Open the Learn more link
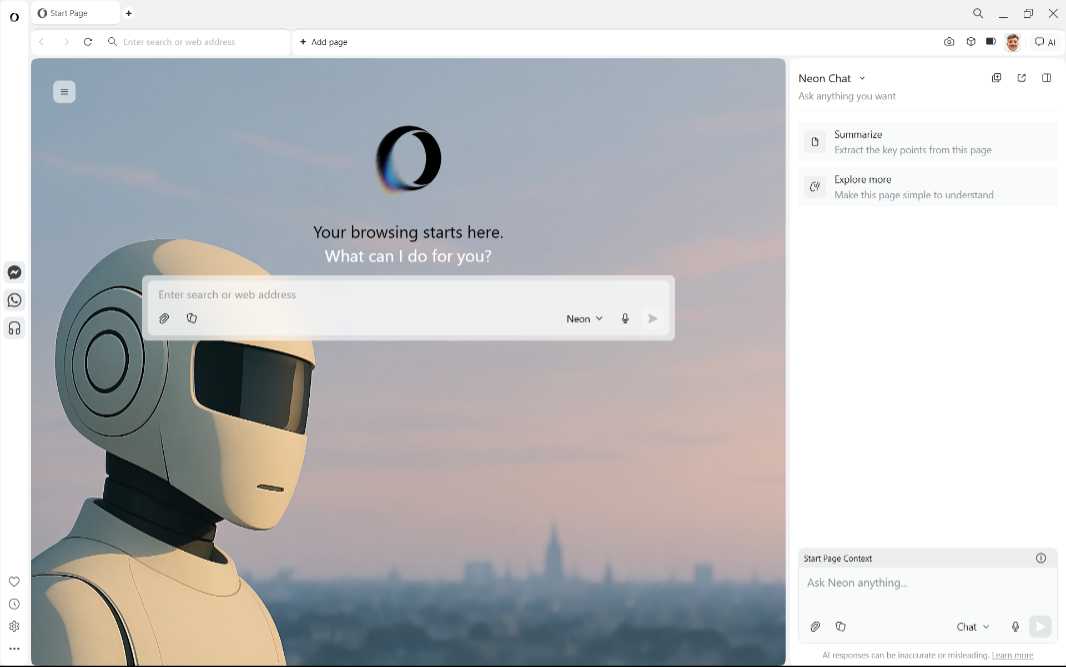Image resolution: width=1066 pixels, height=667 pixels. (1012, 655)
